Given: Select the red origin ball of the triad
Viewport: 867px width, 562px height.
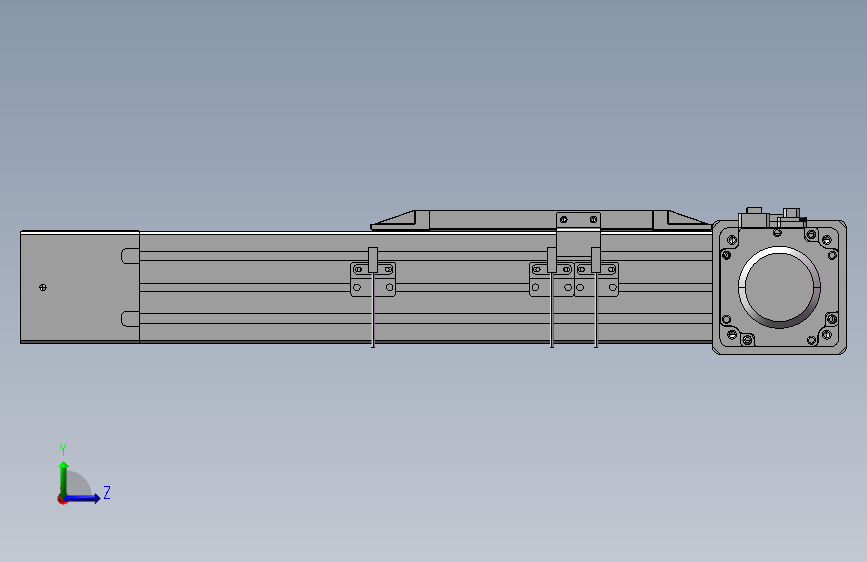Looking at the screenshot, I should coord(62,499).
